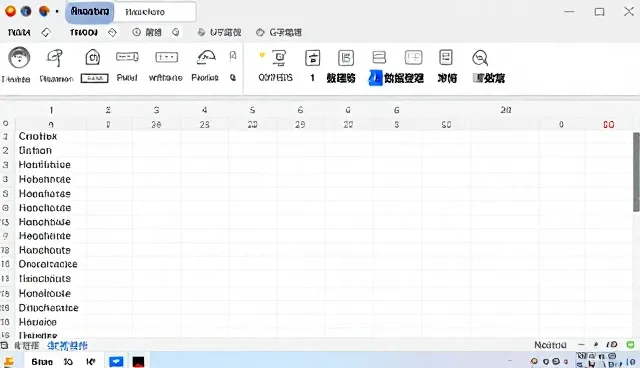Click the magnifier search icon in the ribbon

(x=480, y=58)
